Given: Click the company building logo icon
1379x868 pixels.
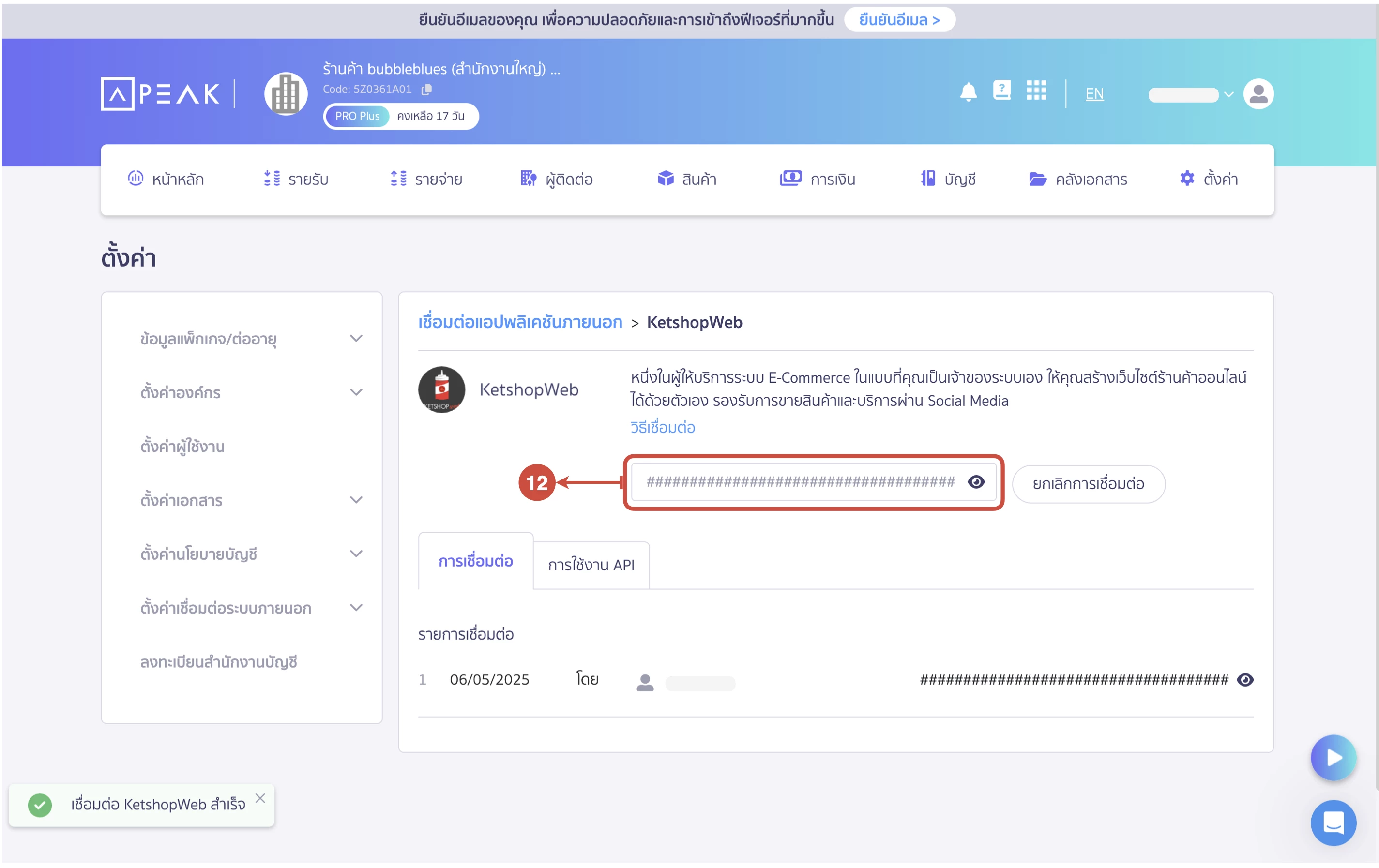Looking at the screenshot, I should (286, 94).
